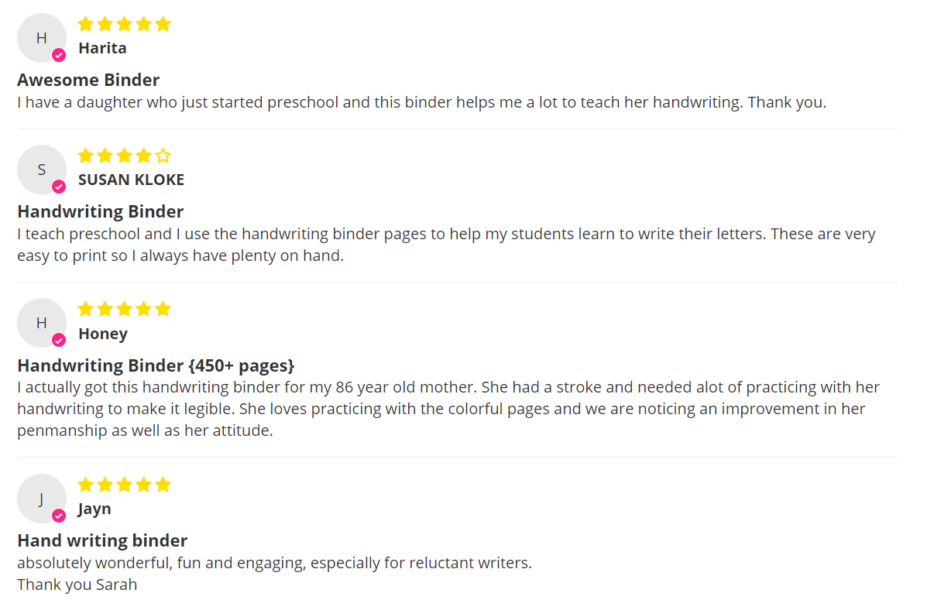The image size is (951, 600).
Task: Click Susan Kloke's avatar circle with S
Action: click(x=41, y=169)
